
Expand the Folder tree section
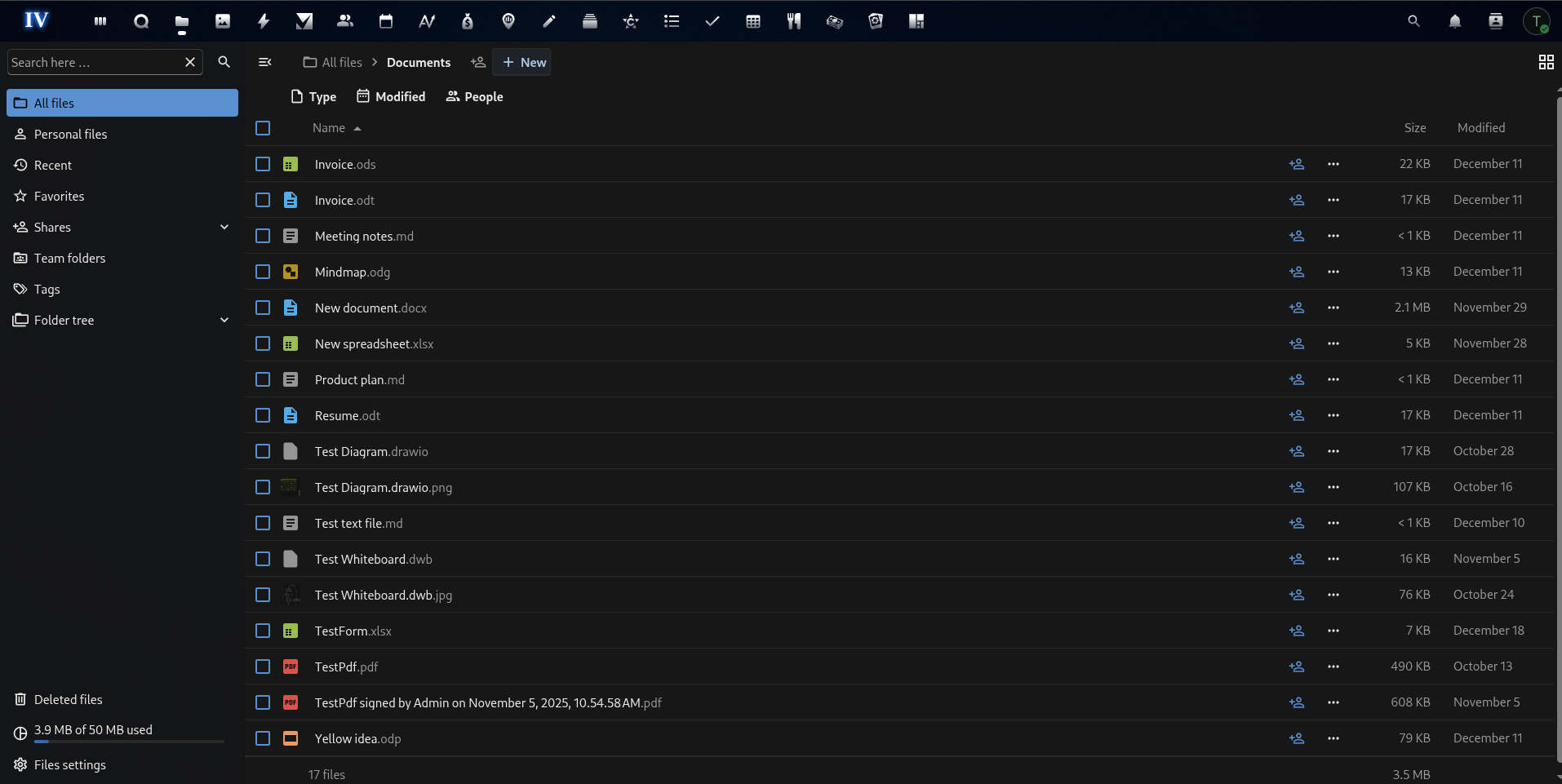tap(224, 320)
